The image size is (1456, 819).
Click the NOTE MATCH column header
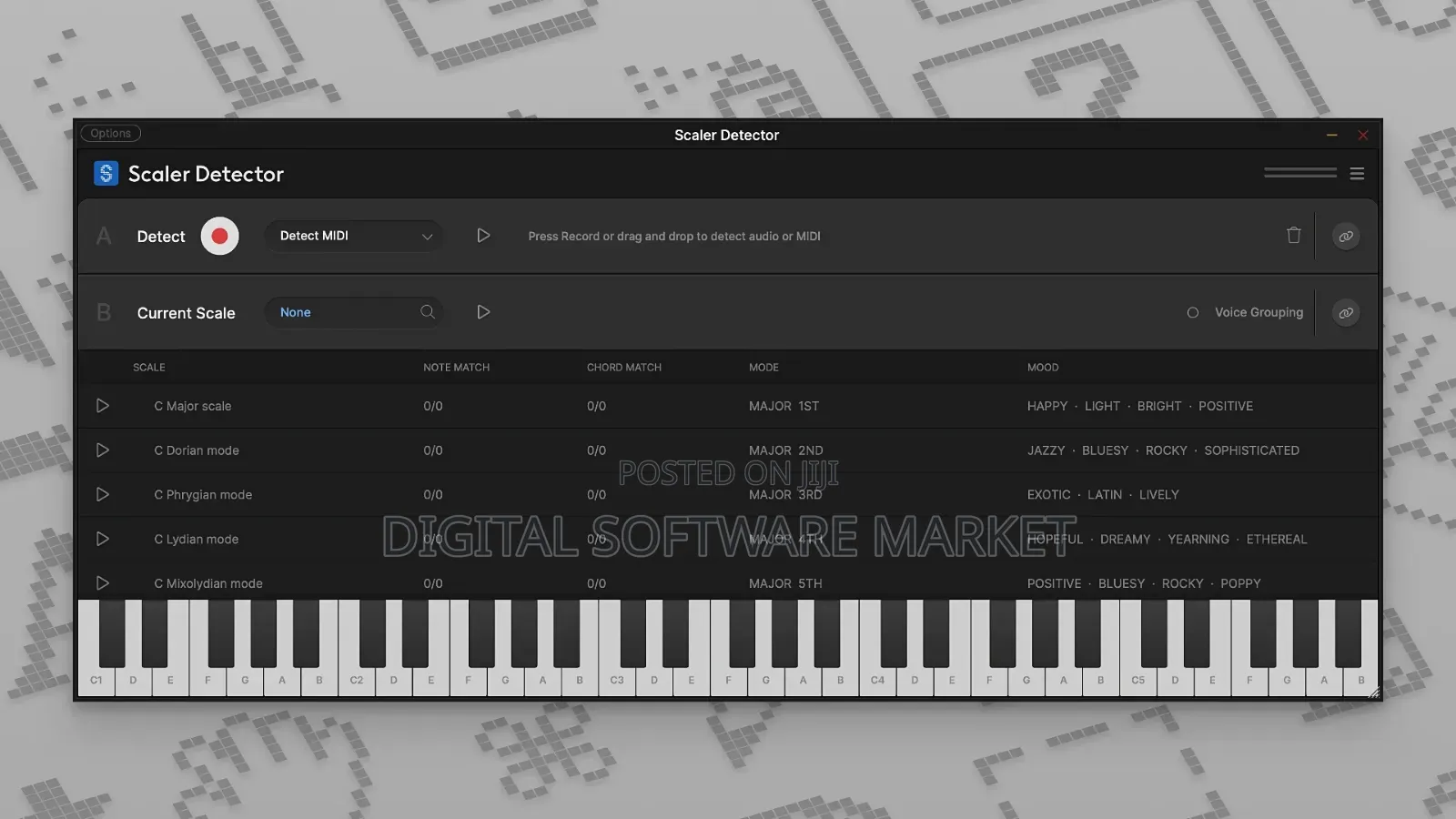456,368
